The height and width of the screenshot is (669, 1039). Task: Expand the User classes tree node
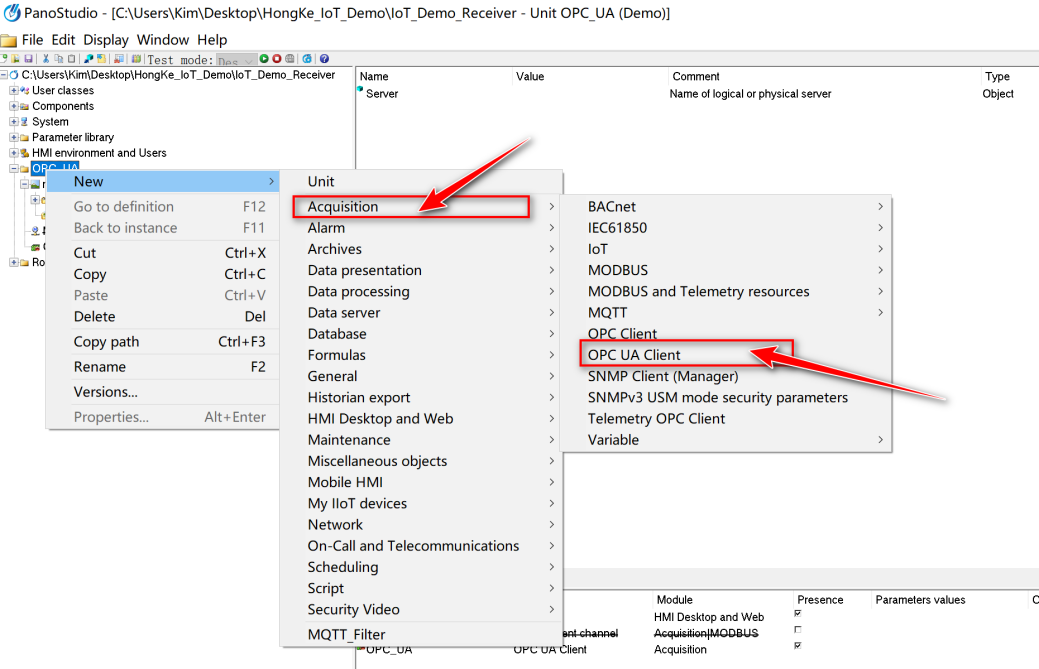point(13,90)
